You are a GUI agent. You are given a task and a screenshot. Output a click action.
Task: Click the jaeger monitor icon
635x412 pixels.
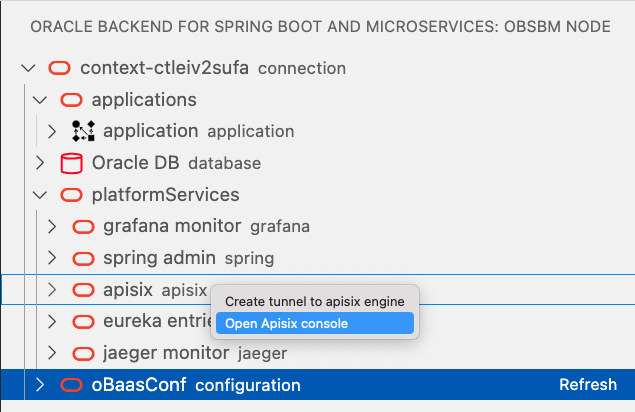point(83,353)
